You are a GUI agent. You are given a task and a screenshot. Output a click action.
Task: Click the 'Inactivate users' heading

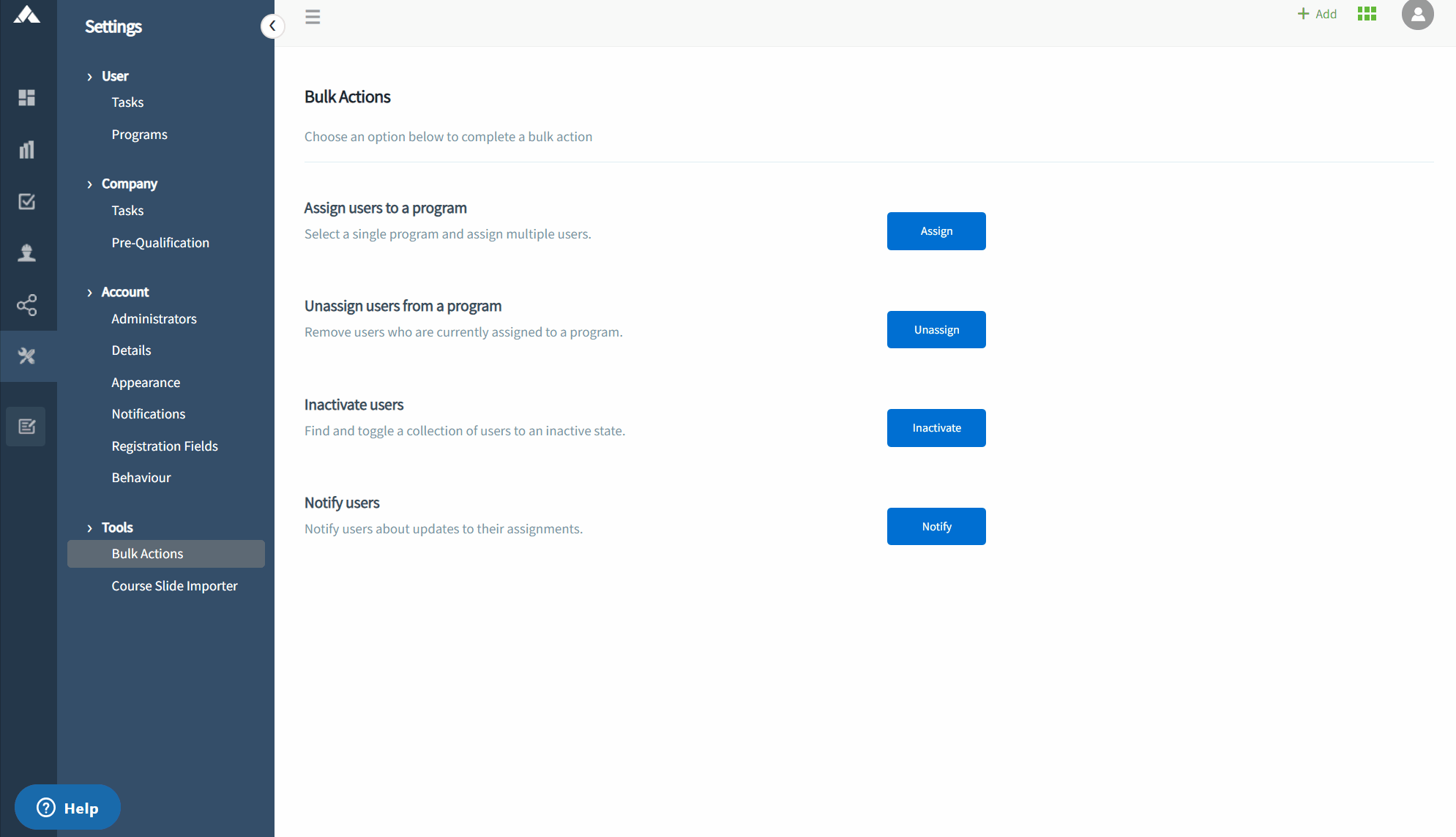[354, 405]
